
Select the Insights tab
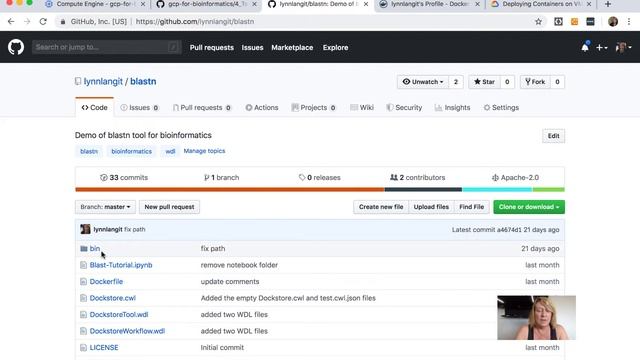[452, 108]
